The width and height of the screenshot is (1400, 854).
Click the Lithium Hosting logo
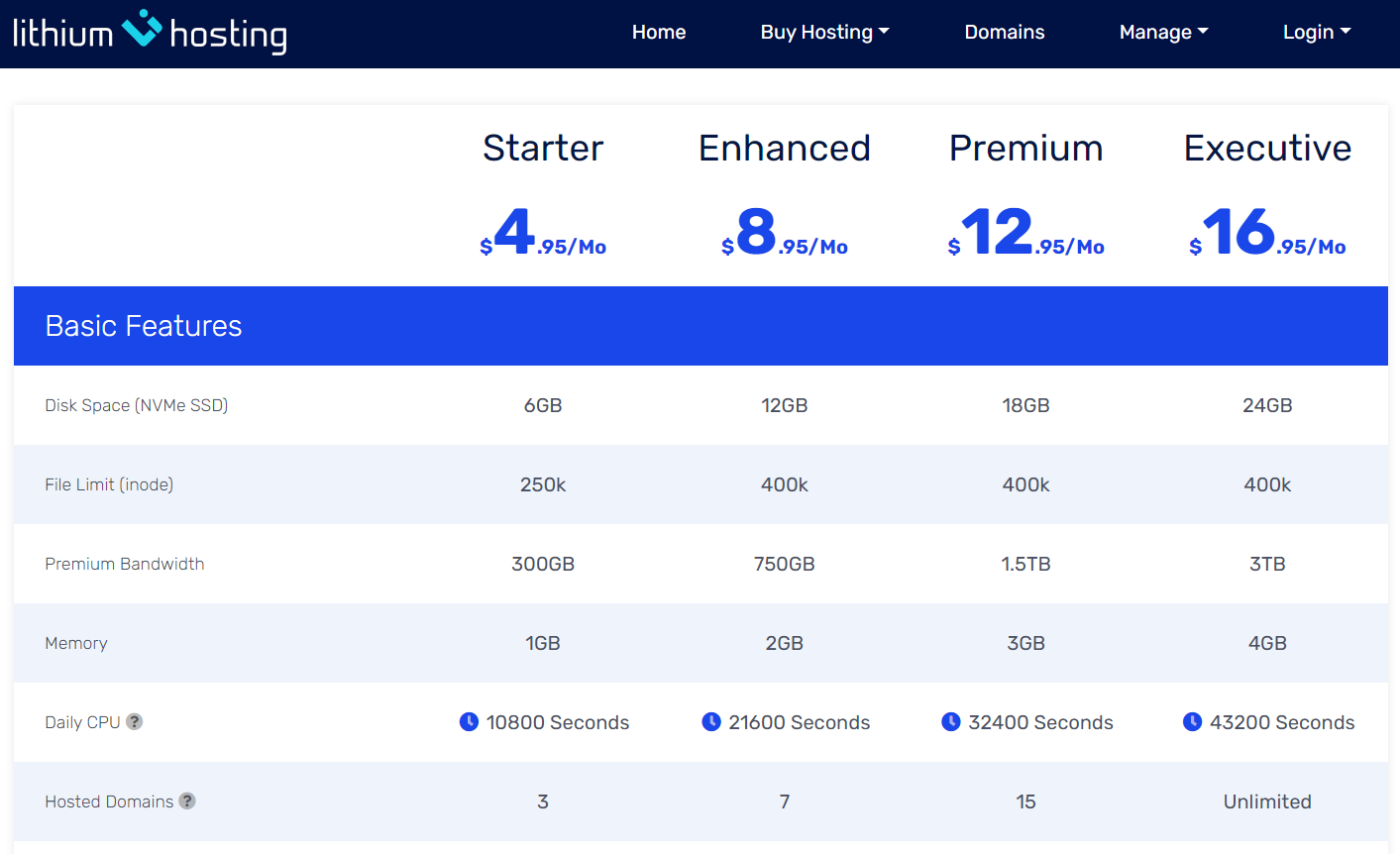coord(150,33)
